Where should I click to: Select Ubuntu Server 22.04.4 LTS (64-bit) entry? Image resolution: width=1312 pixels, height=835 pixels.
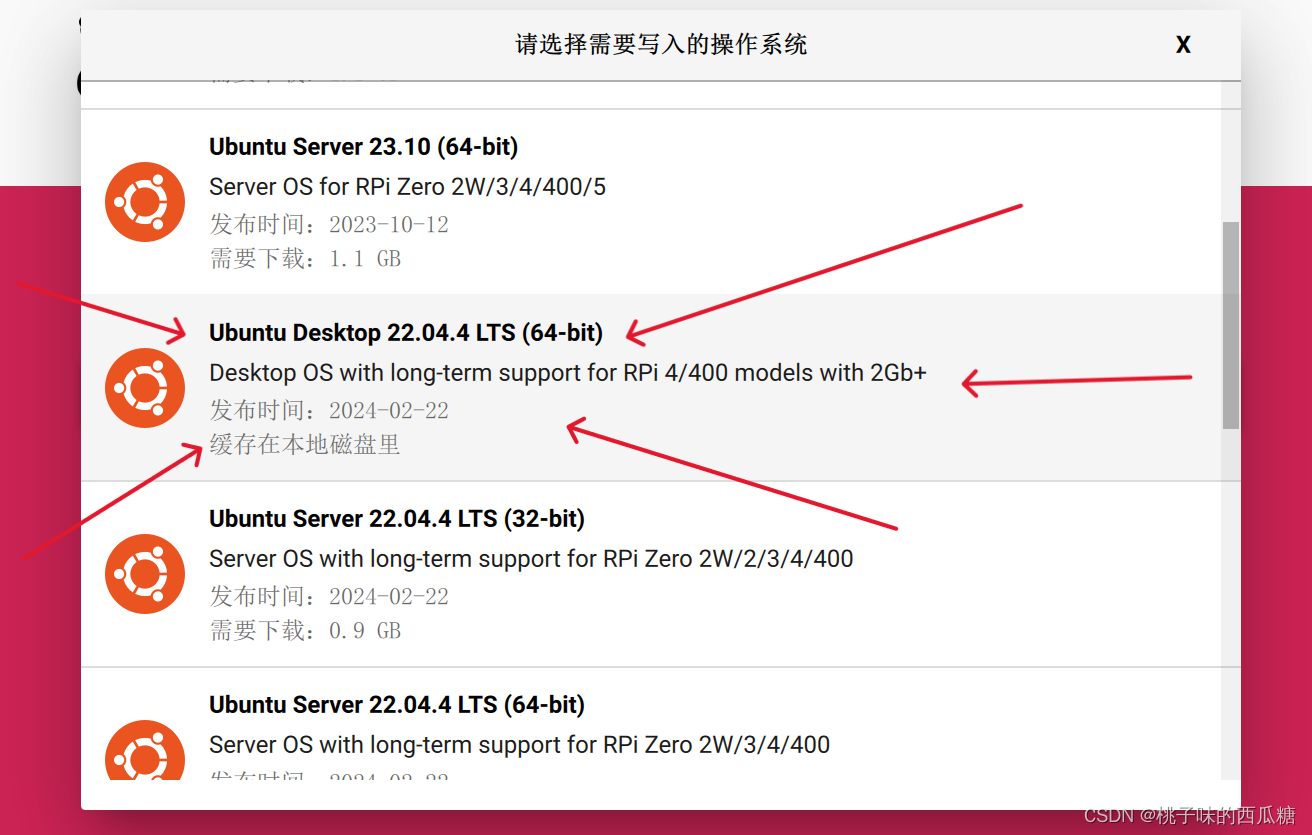pyautogui.click(x=396, y=704)
